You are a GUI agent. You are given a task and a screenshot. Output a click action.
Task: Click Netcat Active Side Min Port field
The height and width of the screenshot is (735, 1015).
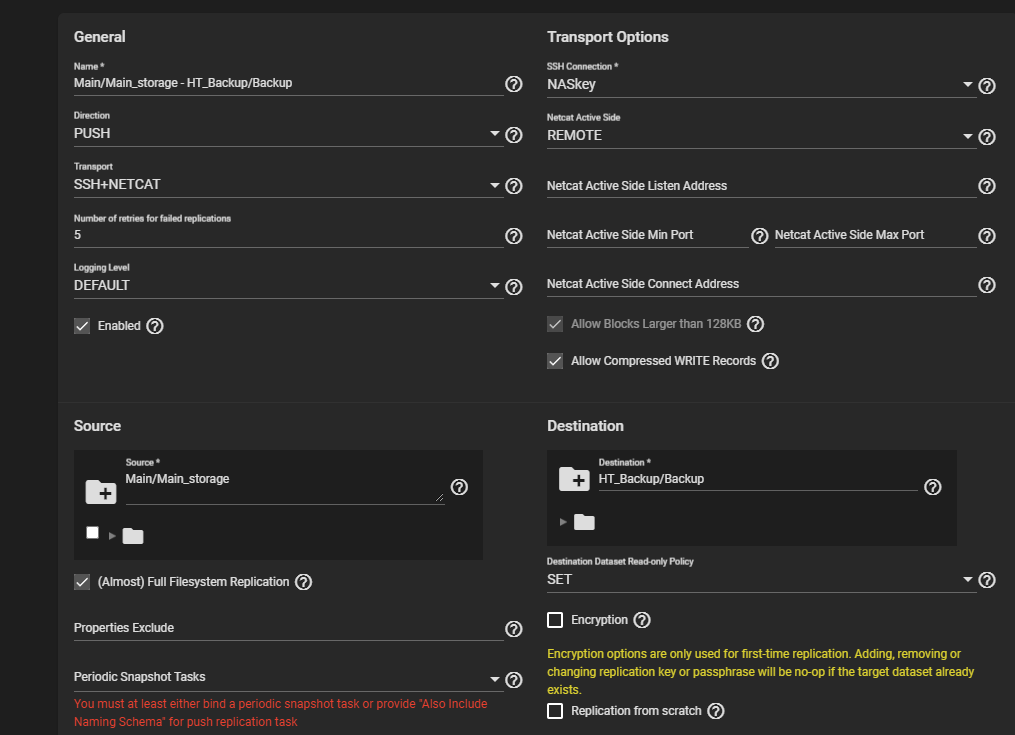point(647,235)
